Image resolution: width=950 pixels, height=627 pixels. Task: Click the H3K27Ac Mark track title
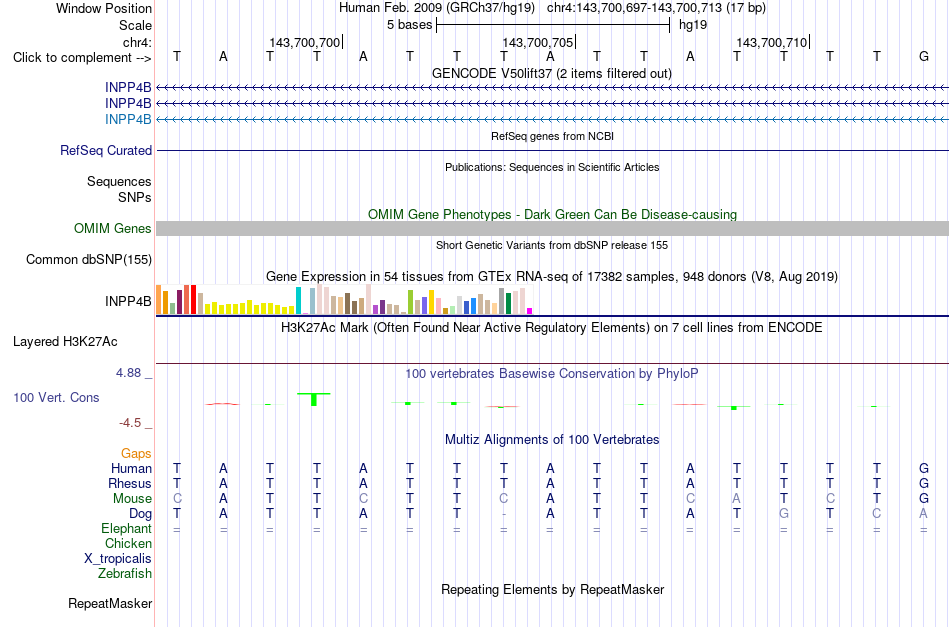coord(552,328)
